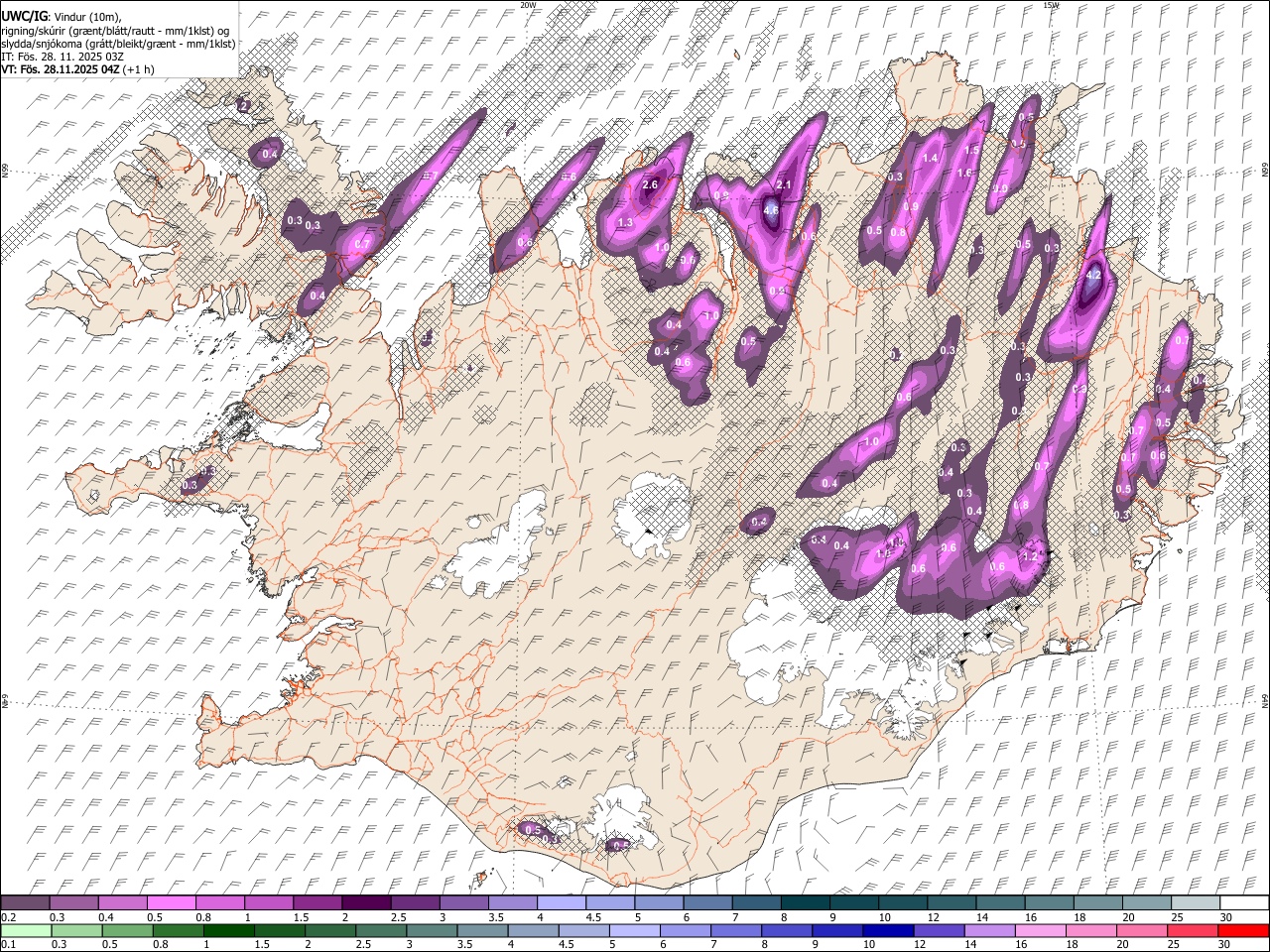Click the 1.6 precipitation value on the map
This screenshot has height=952, width=1270.
pos(964,174)
